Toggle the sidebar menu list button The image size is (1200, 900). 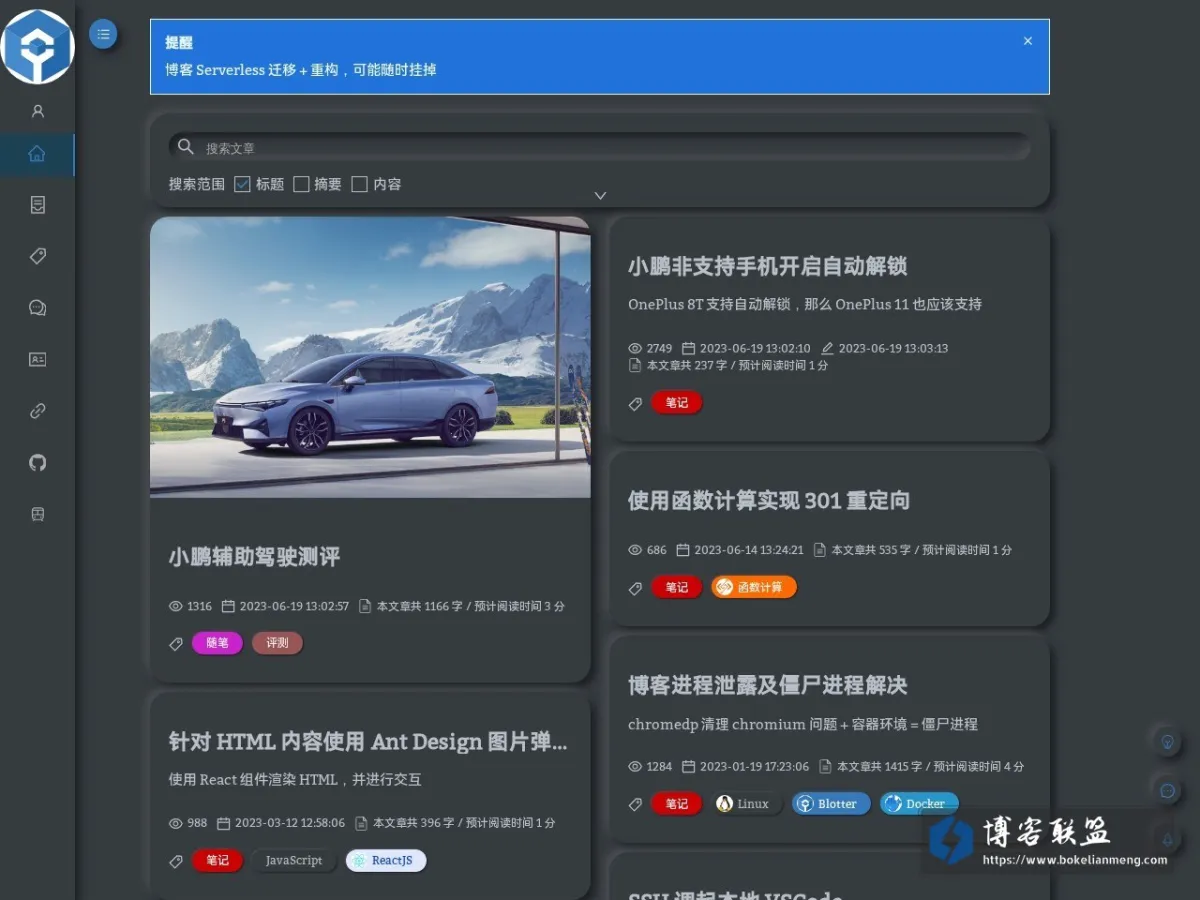[x=103, y=34]
